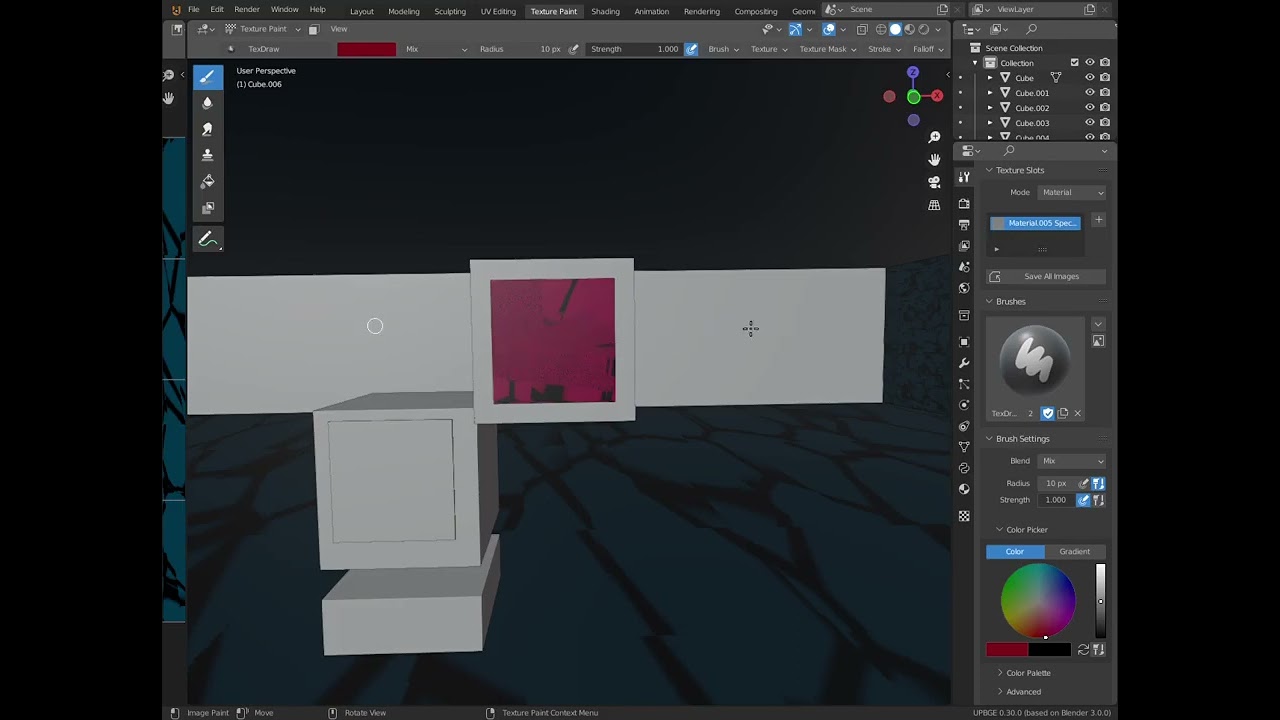
Task: Toggle radius unified setting in Brush Settings
Action: click(x=1098, y=483)
